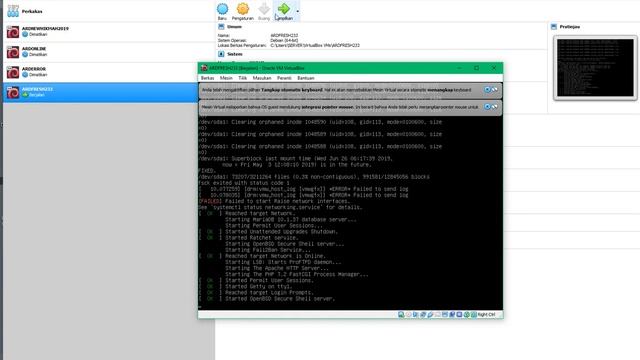Open the Masukan menu in VM window
The width and height of the screenshot is (640, 360).
tap(262, 78)
